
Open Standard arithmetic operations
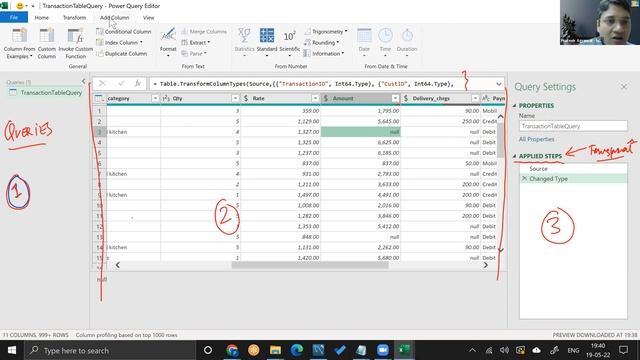coord(267,42)
